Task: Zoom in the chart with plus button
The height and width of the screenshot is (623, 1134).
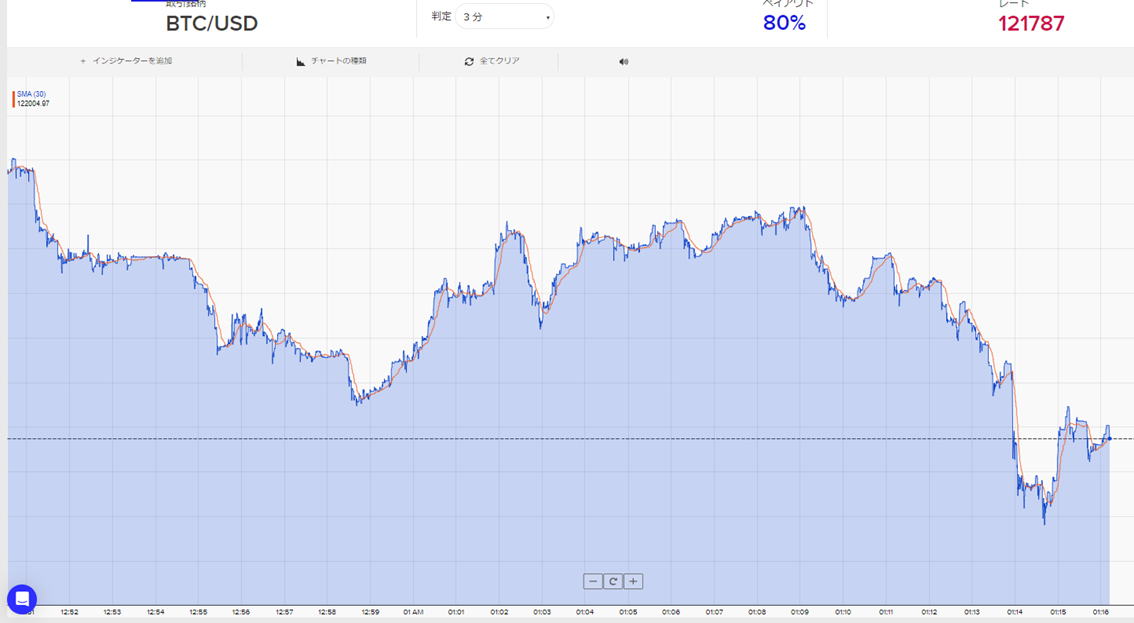Action: coord(633,581)
